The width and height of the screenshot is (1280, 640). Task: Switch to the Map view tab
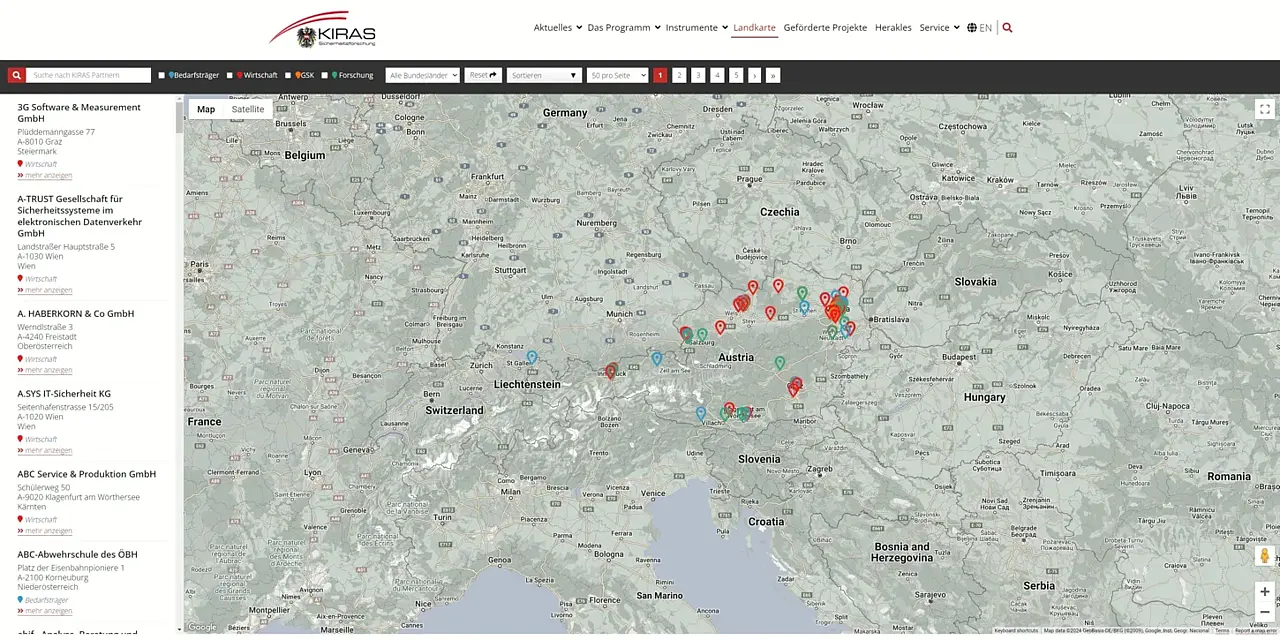206,109
